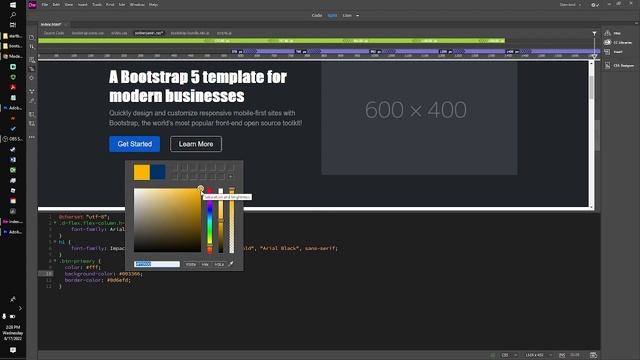Open the Standard workspace dropdown
This screenshot has width=640, height=360.
[570, 5]
